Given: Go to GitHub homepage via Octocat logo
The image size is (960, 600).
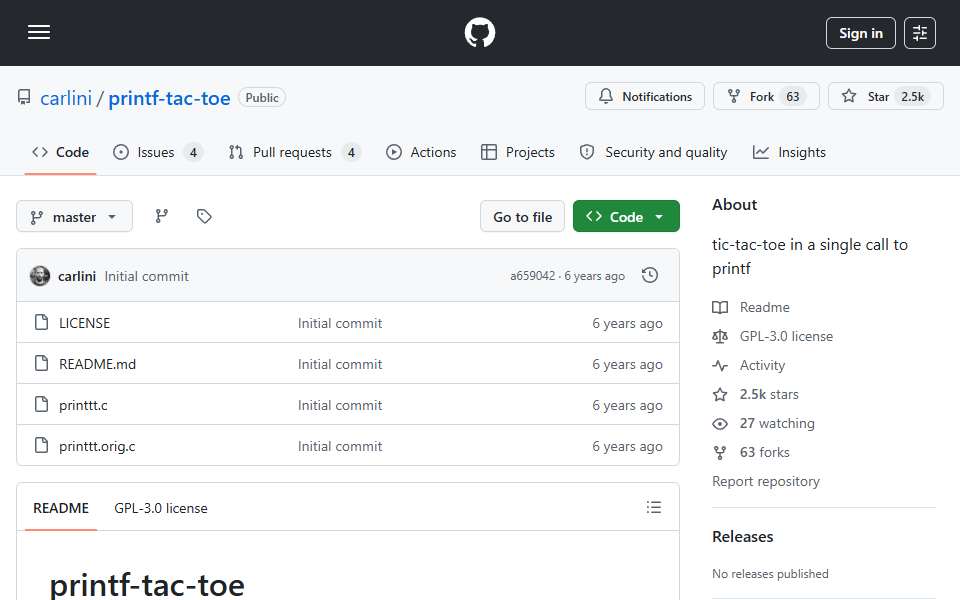Looking at the screenshot, I should pos(479,32).
